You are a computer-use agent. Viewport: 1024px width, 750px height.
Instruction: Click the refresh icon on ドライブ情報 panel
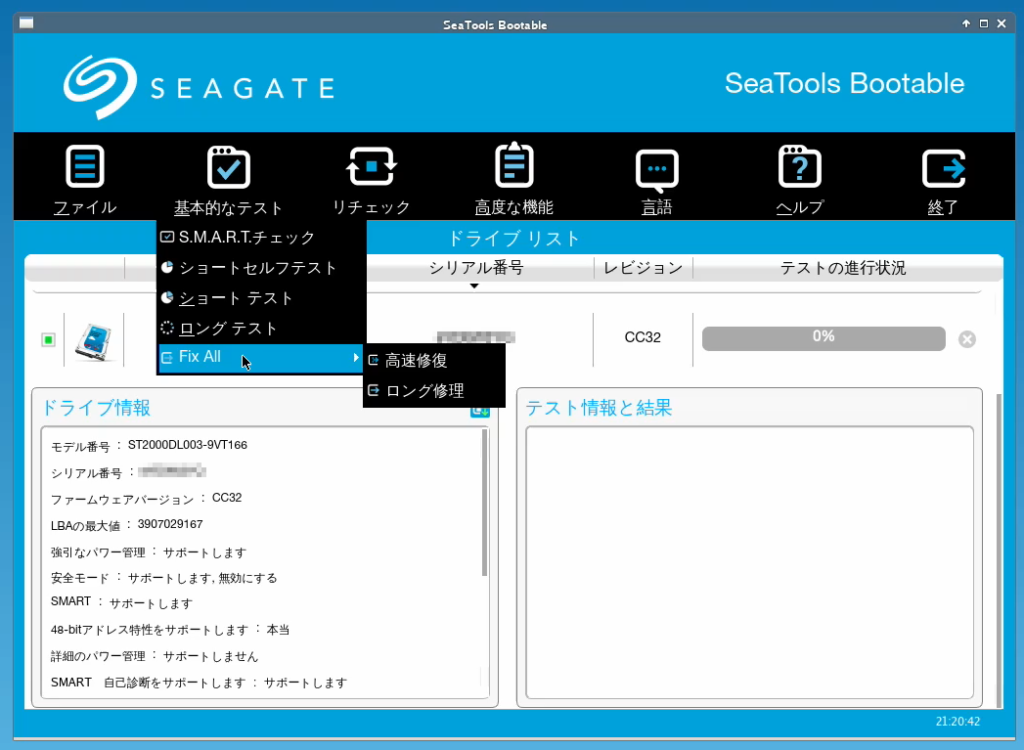click(479, 413)
